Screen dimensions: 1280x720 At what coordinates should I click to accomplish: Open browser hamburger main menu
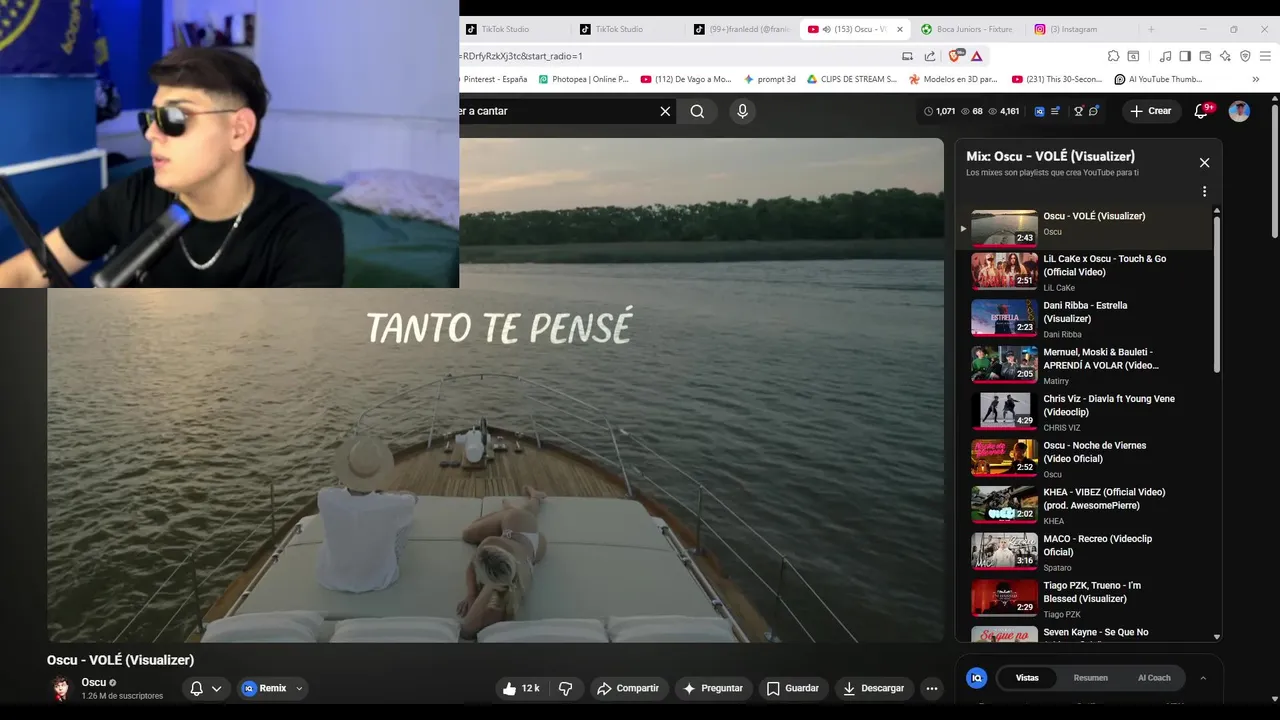pos(1266,56)
